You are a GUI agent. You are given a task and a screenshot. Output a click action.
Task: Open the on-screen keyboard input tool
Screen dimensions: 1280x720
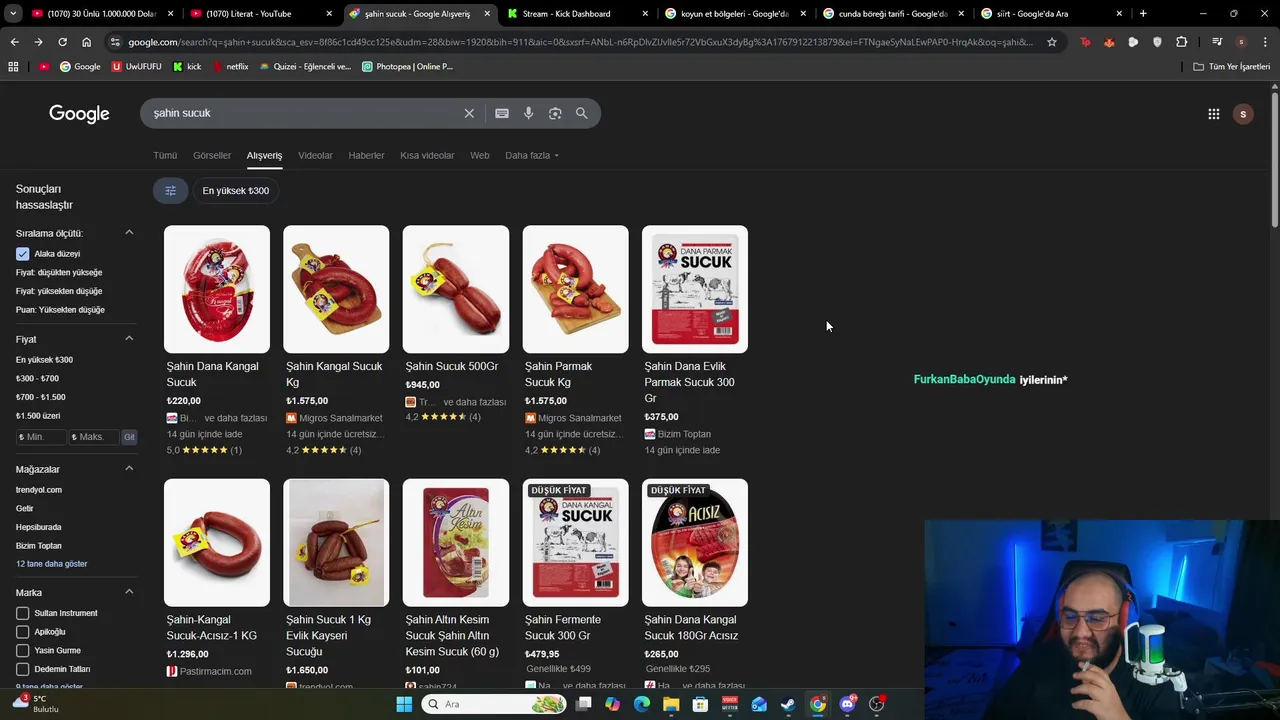[502, 113]
